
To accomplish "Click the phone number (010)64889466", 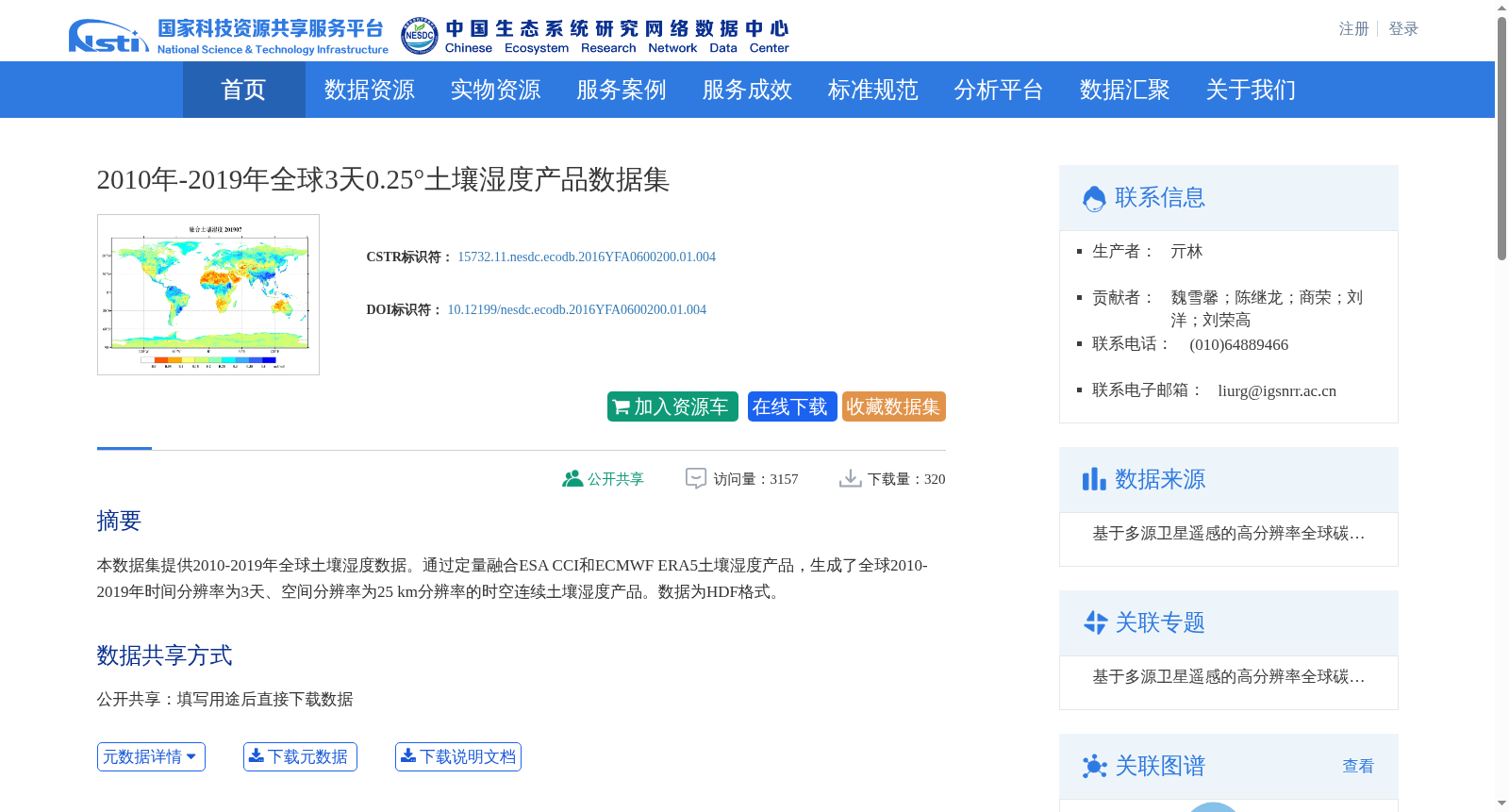I will tap(1238, 345).
